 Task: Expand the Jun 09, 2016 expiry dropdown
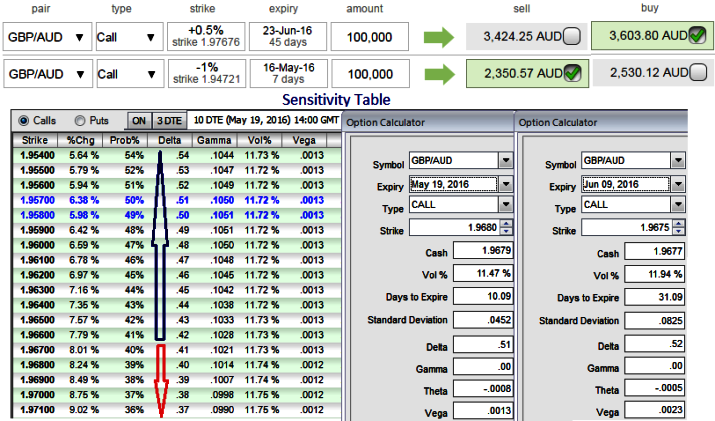[x=677, y=185]
